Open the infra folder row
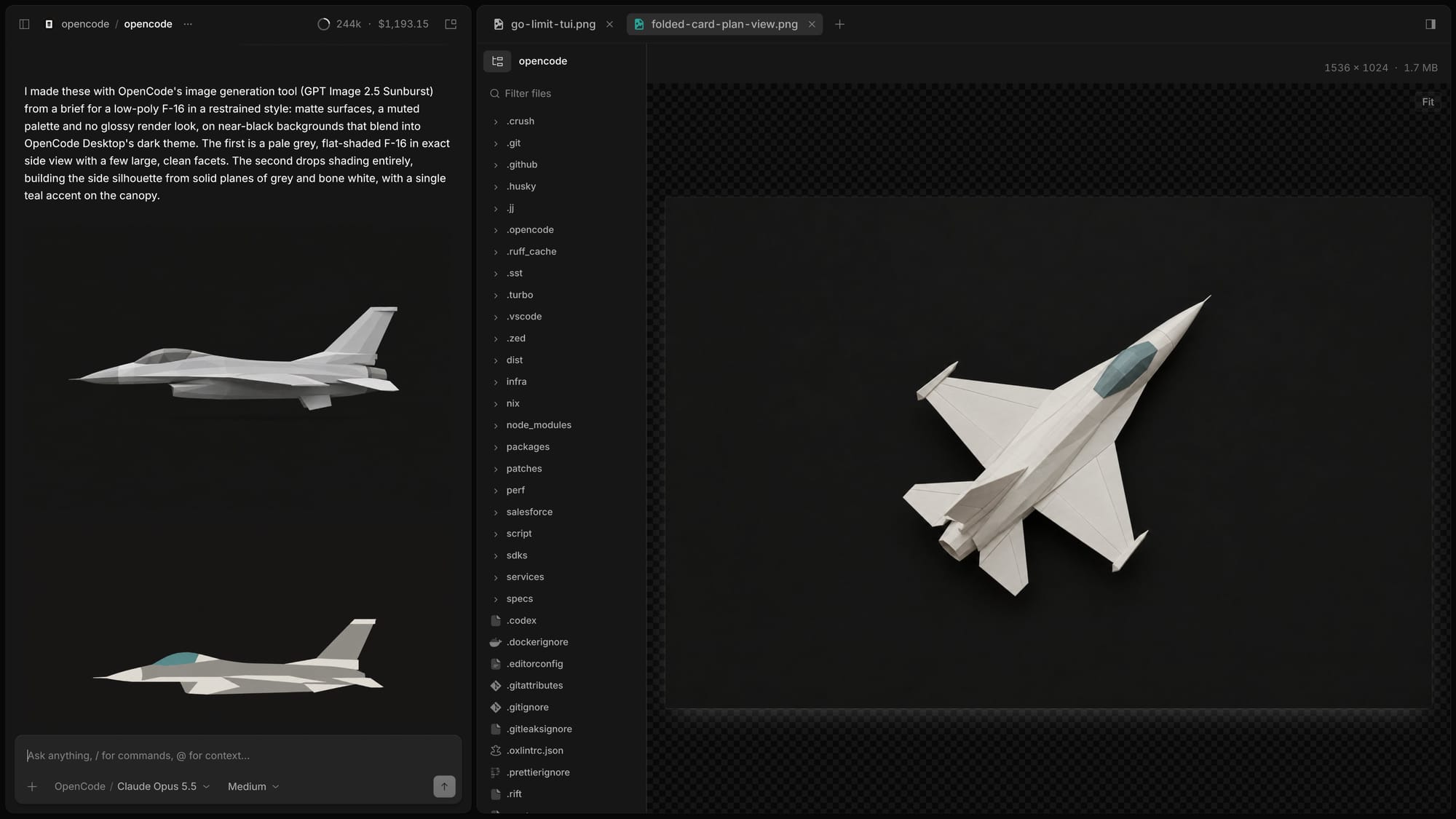The width and height of the screenshot is (1456, 819). pyautogui.click(x=562, y=381)
